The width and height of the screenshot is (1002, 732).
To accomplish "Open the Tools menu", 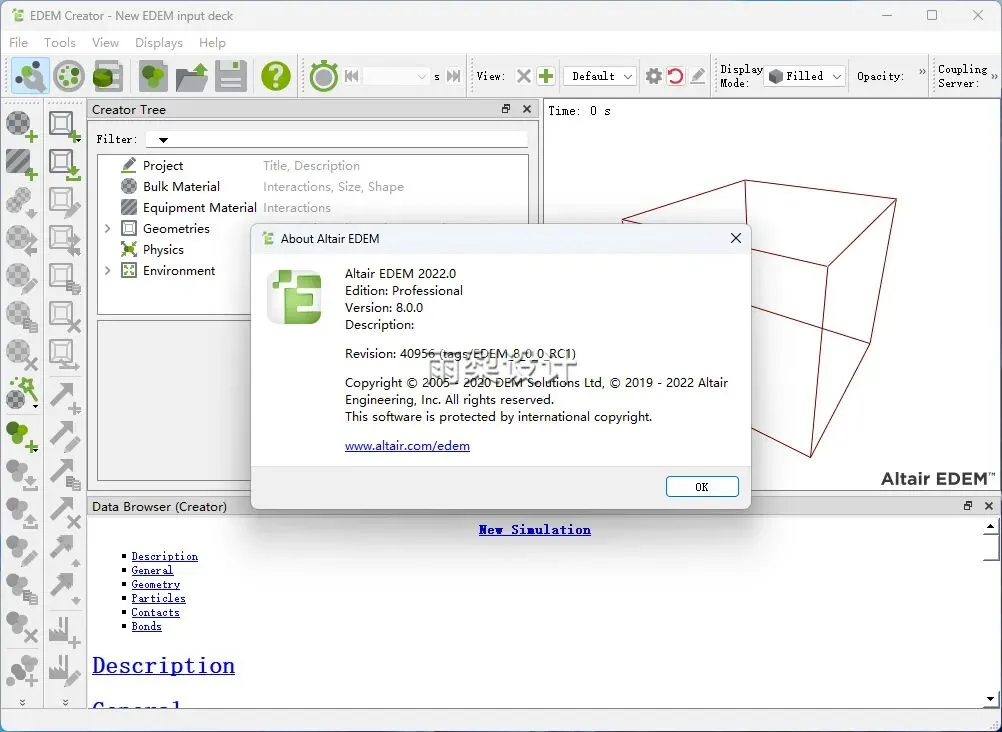I will click(59, 43).
